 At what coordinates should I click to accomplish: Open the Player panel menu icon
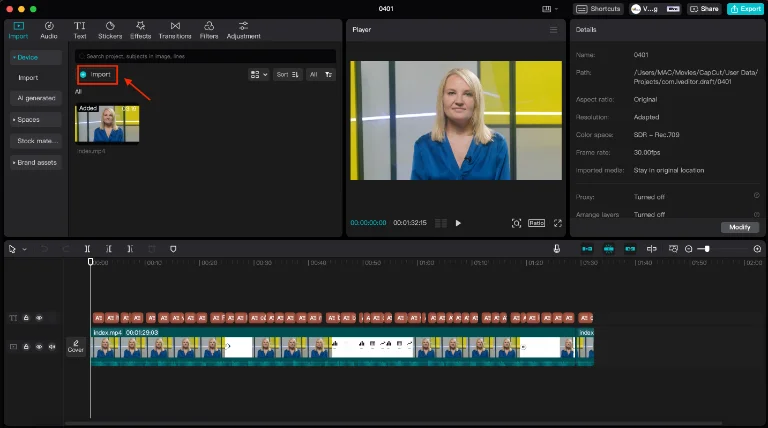click(x=553, y=30)
